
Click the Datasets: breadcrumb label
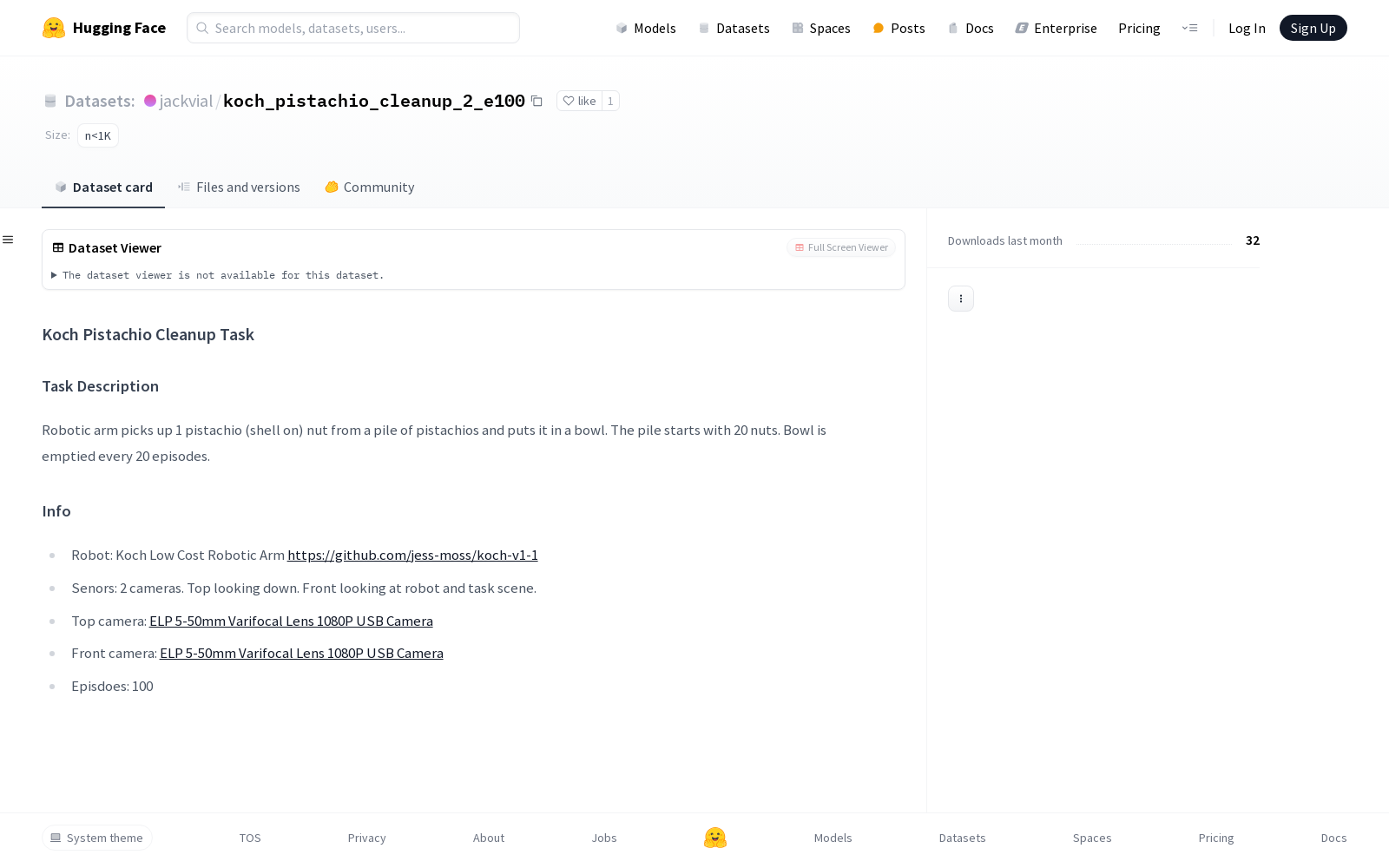[100, 102]
